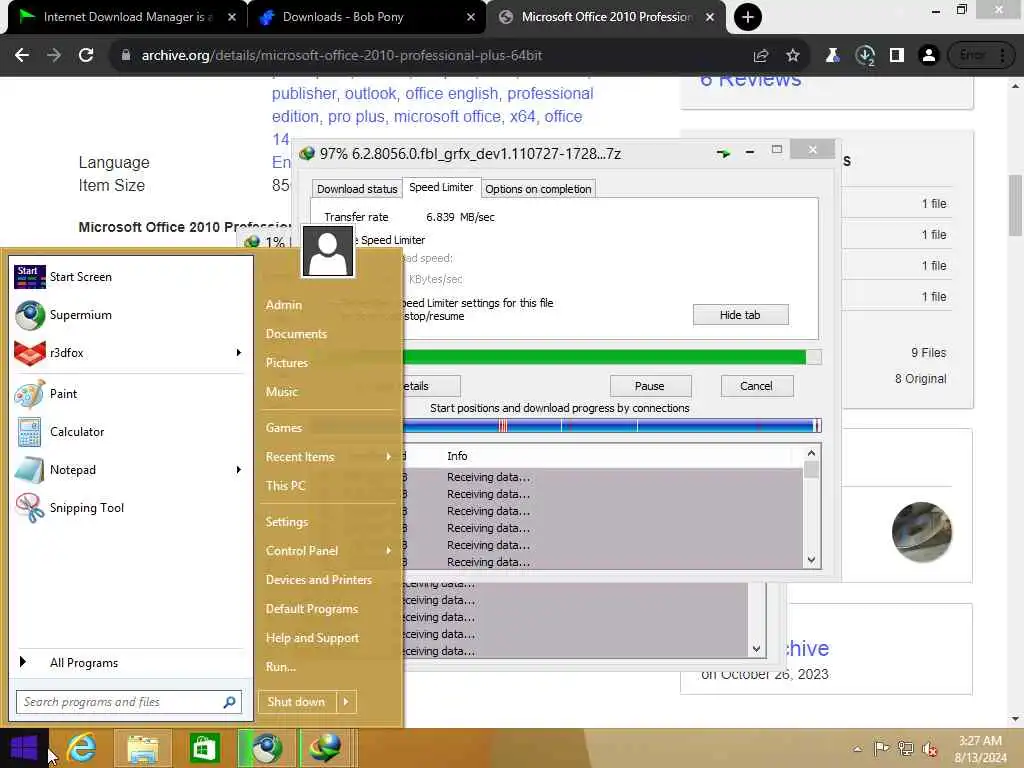Screen dimensions: 1024x768
Task: Open browser profile icon
Action: [929, 56]
